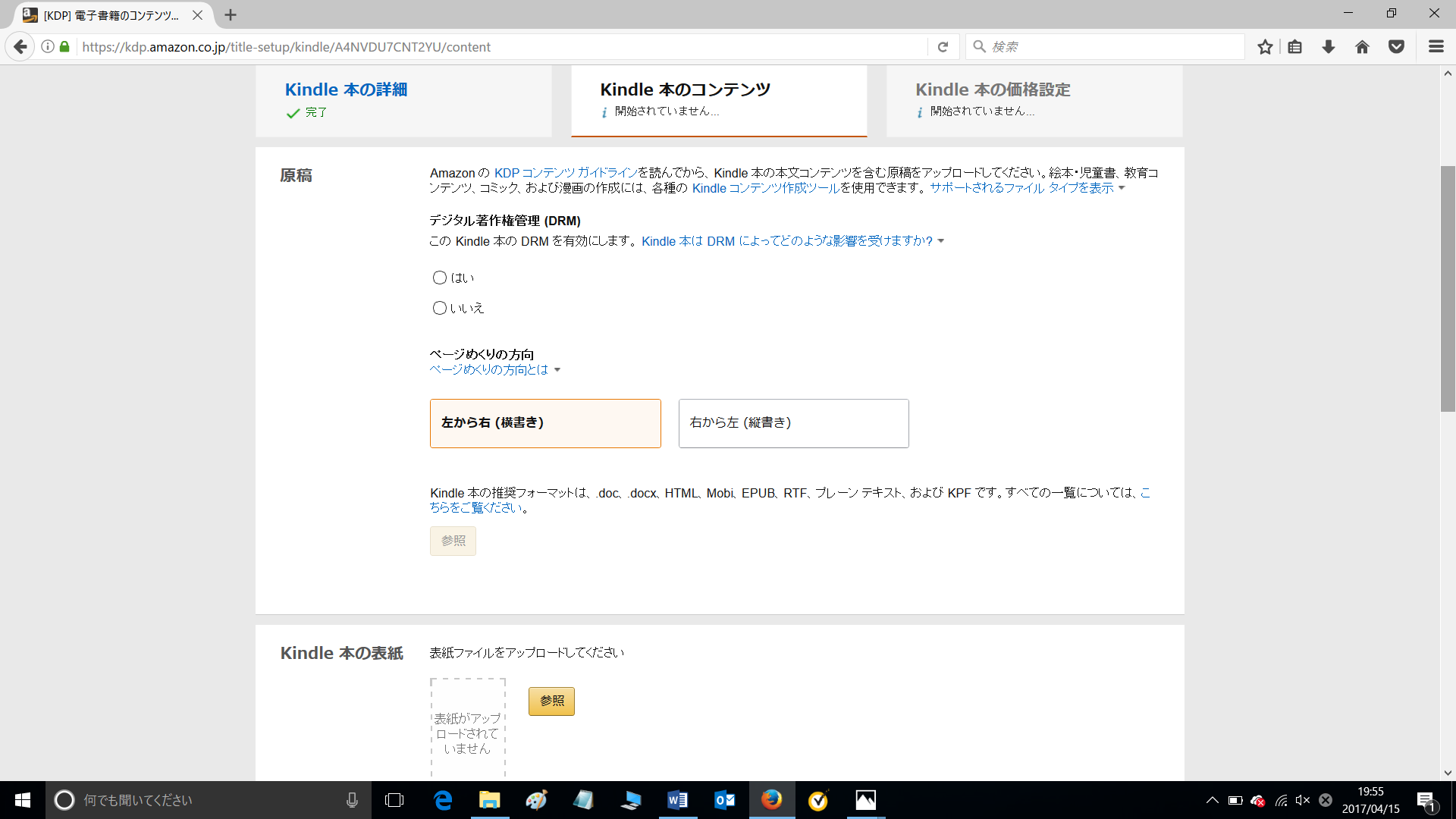Open the Firefox hamburger menu
Image resolution: width=1456 pixels, height=819 pixels.
coord(1436,46)
